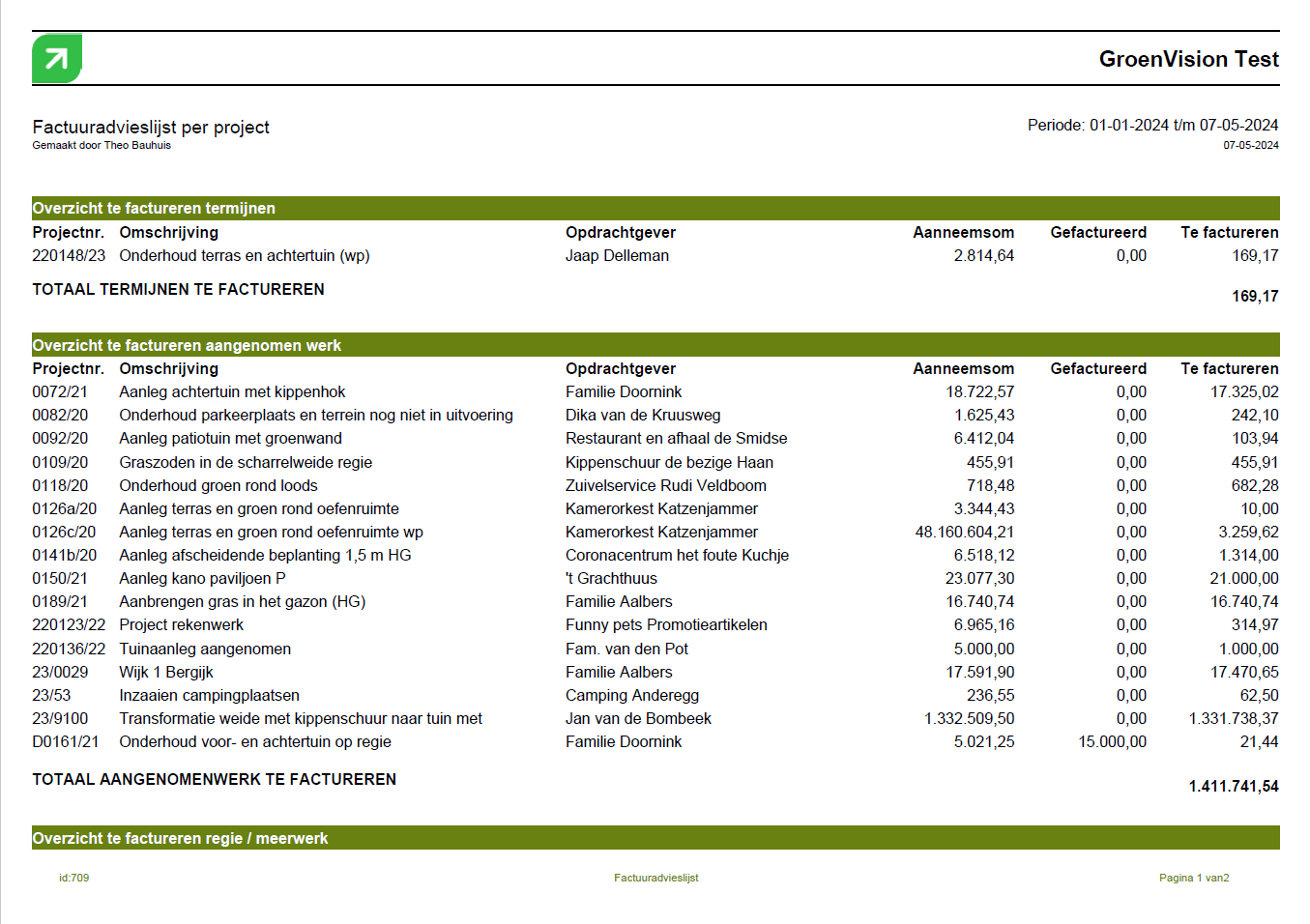Click the Overzicht te factureren termijnen header bar
1310x924 pixels.
655,209
